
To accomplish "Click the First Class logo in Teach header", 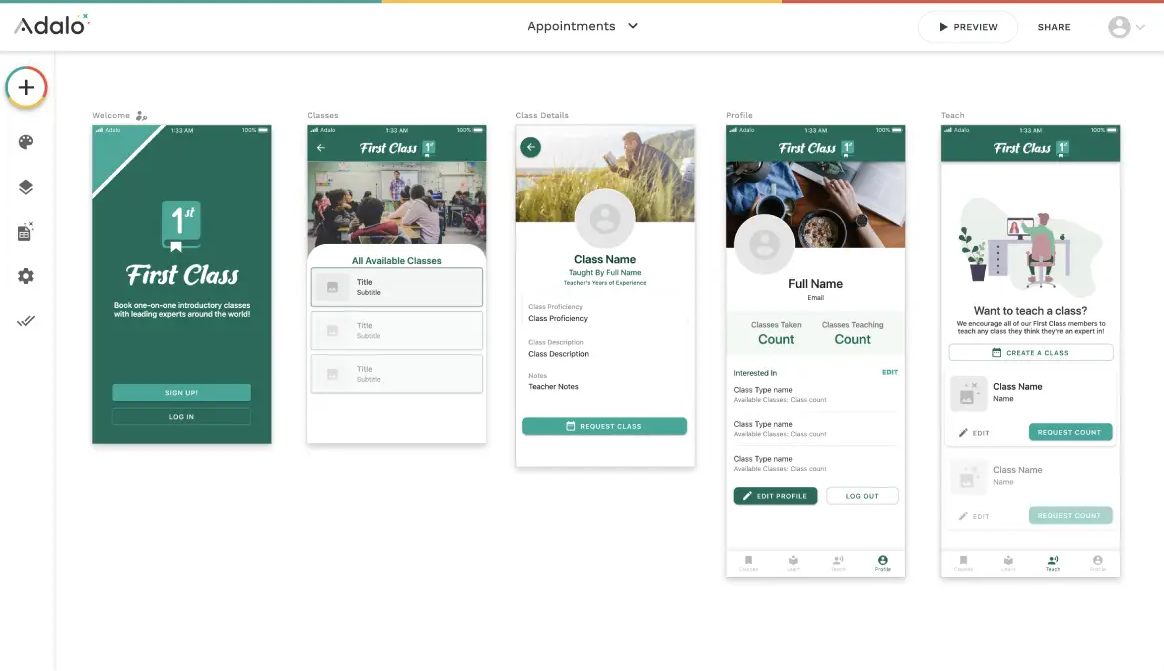I will [1030, 148].
